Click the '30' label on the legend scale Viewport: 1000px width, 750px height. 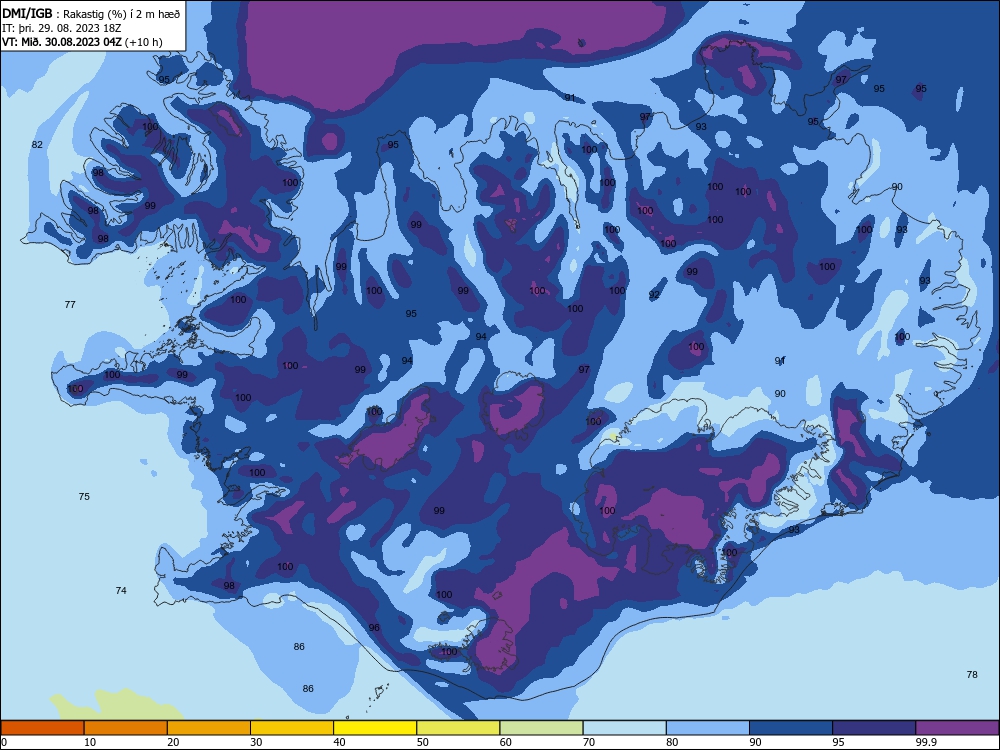click(256, 742)
